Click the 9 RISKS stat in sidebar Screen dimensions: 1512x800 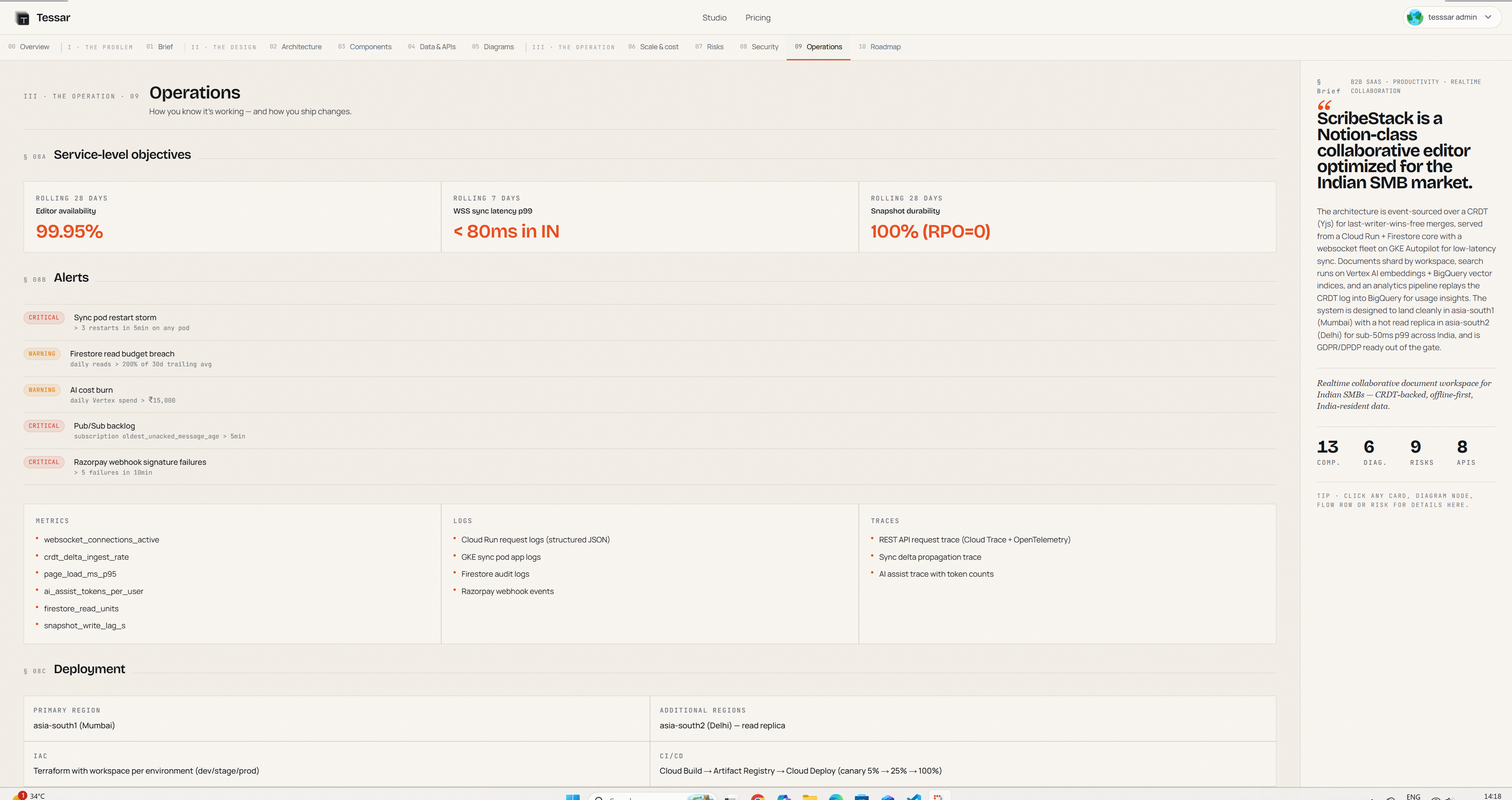1422,452
